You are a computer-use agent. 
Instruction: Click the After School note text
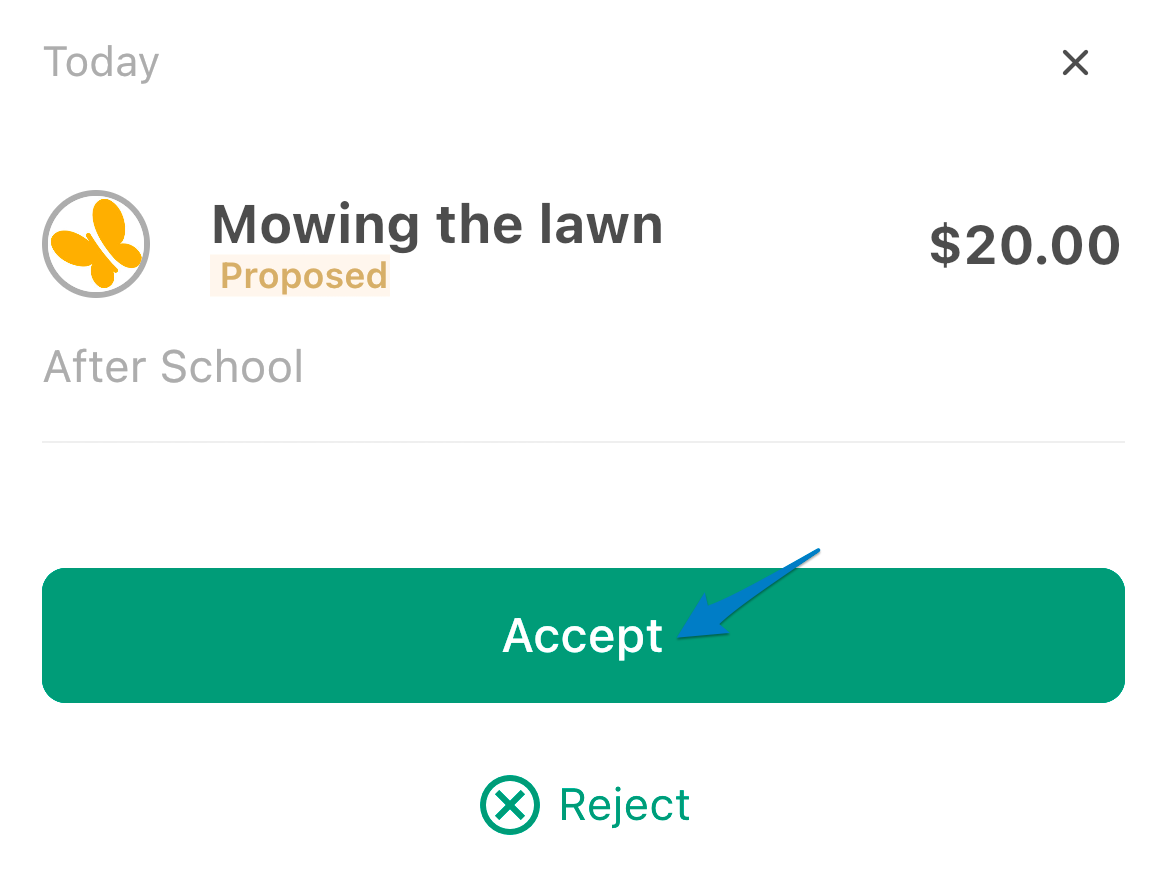pyautogui.click(x=173, y=366)
